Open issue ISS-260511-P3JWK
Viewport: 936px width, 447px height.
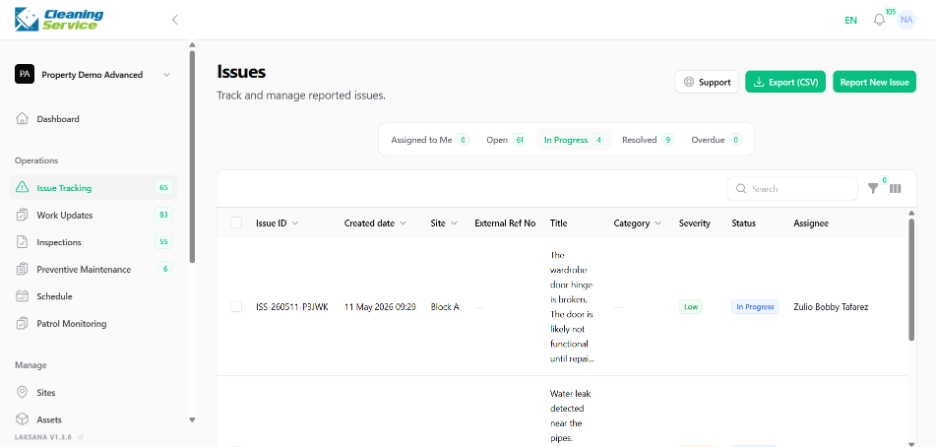pyautogui.click(x=292, y=307)
